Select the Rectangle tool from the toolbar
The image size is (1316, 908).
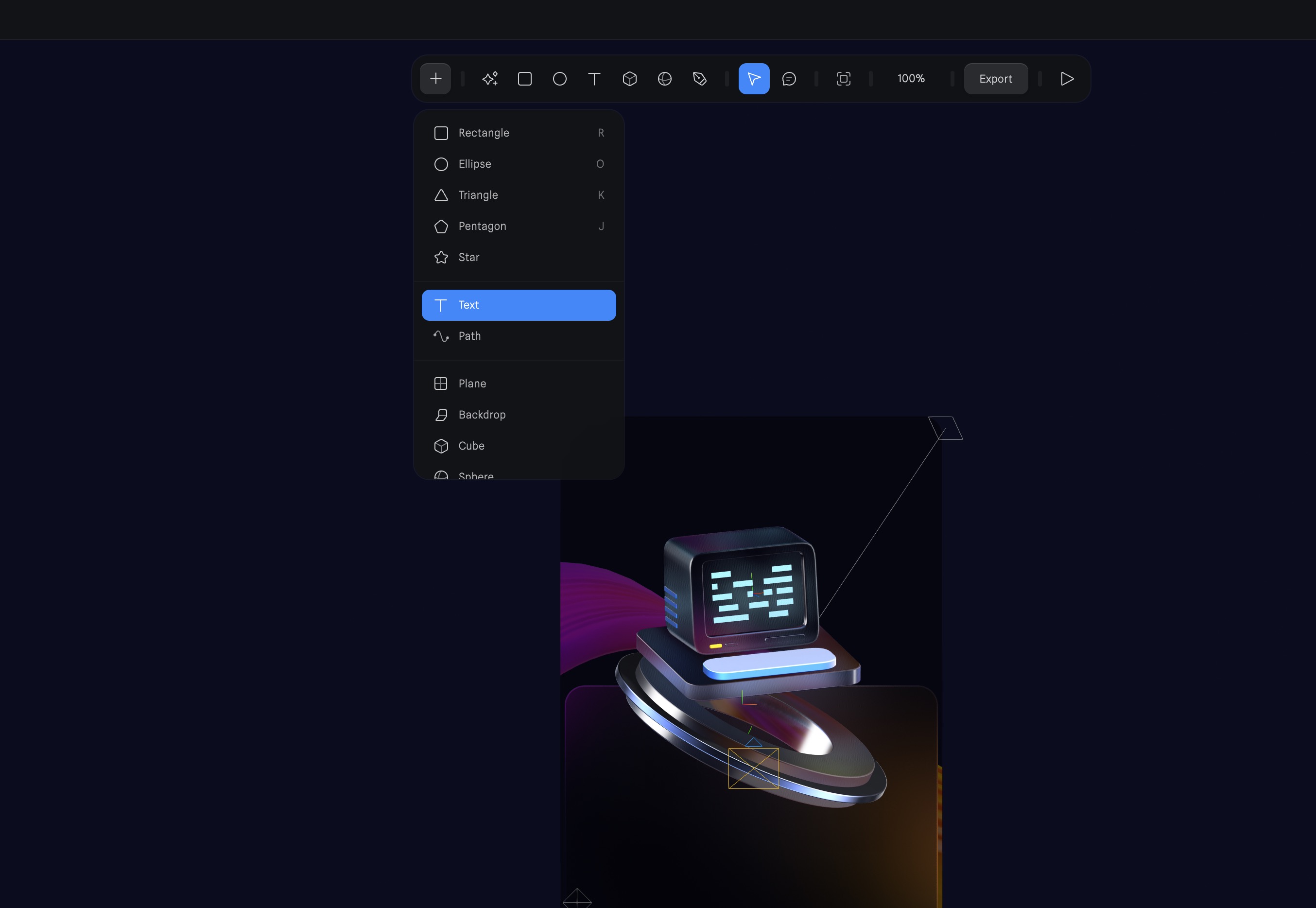(524, 79)
